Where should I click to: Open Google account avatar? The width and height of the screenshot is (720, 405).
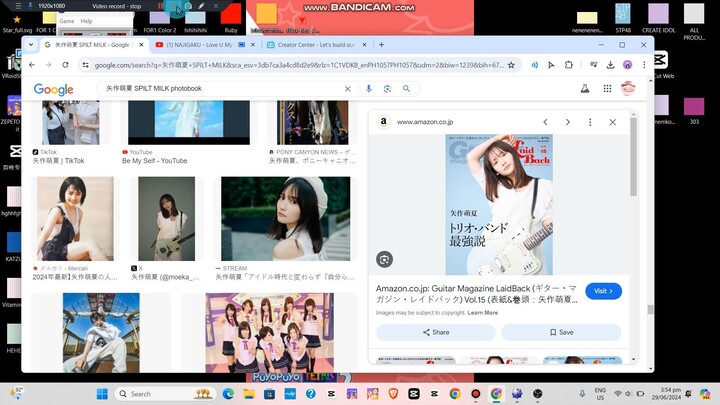[x=628, y=88]
